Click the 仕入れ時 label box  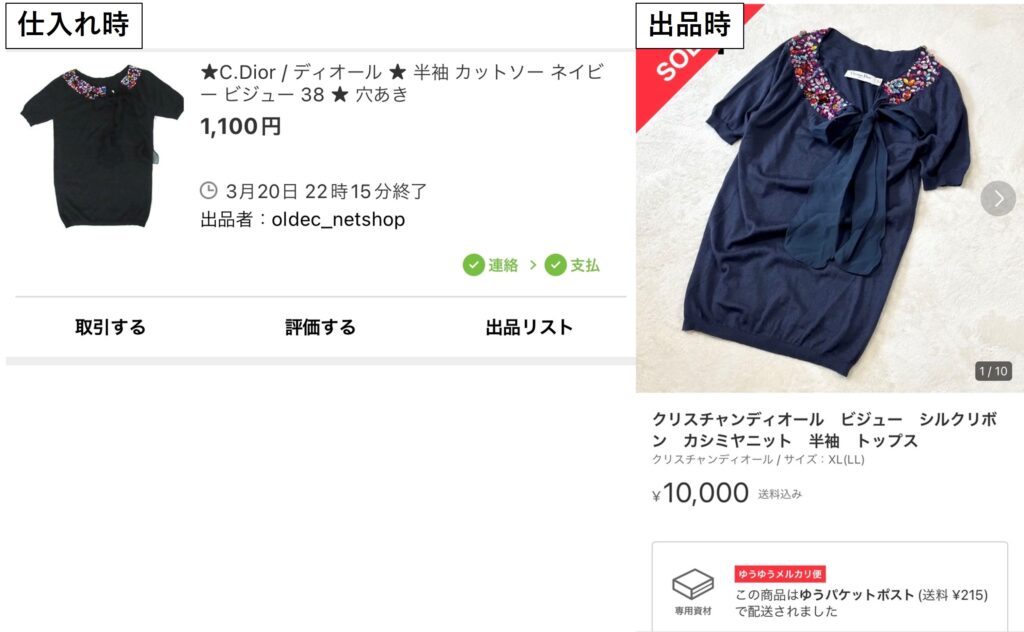tap(74, 25)
